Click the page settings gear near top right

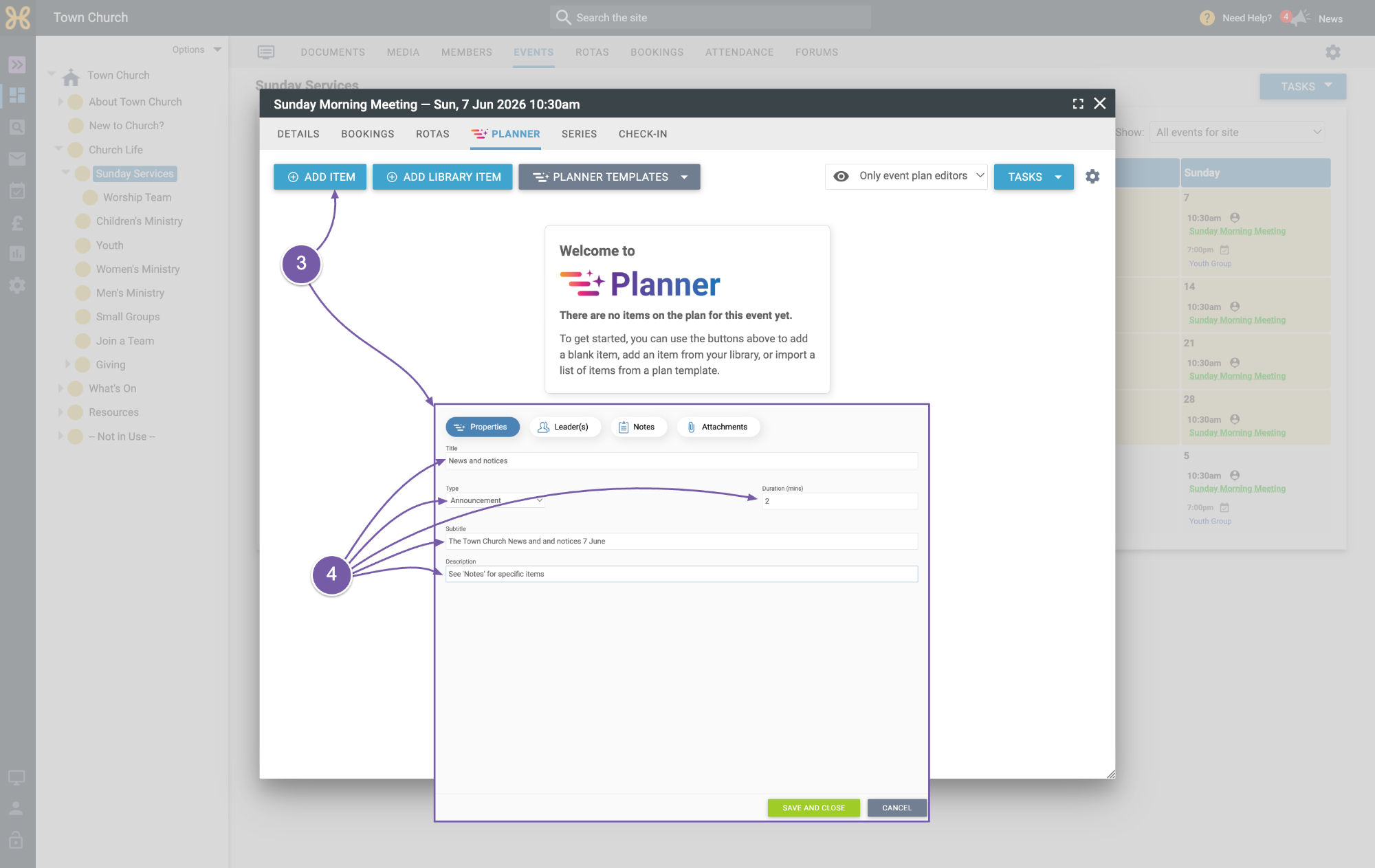coord(1332,52)
